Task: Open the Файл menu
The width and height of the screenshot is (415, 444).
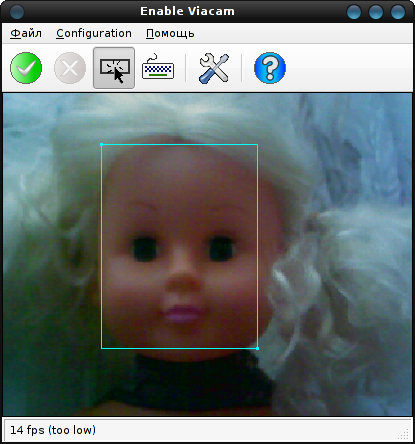Action: tap(26, 33)
